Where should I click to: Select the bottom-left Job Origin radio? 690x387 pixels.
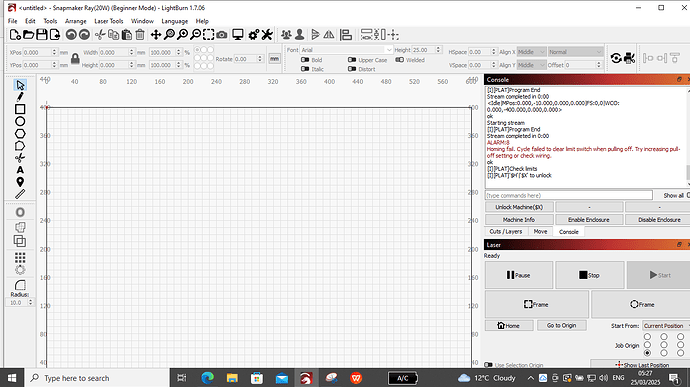tap(647, 353)
